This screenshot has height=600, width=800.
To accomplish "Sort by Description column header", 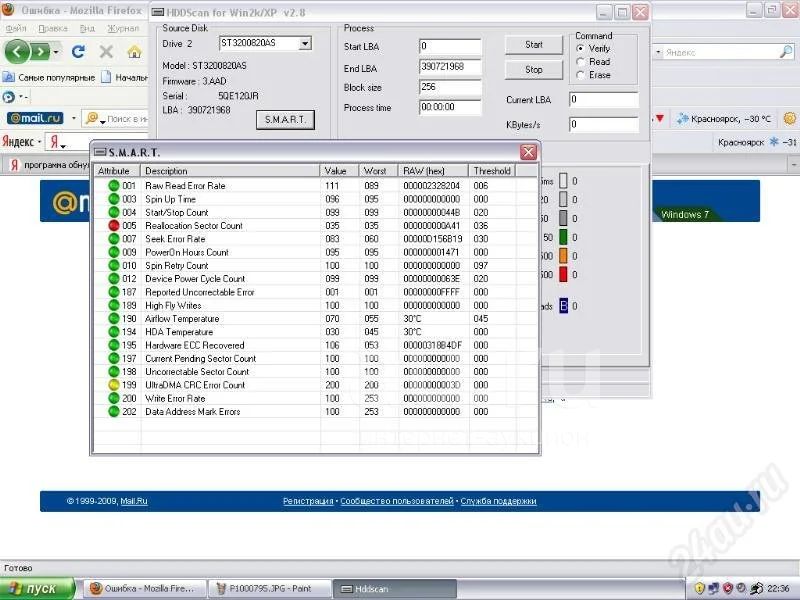I will [231, 171].
